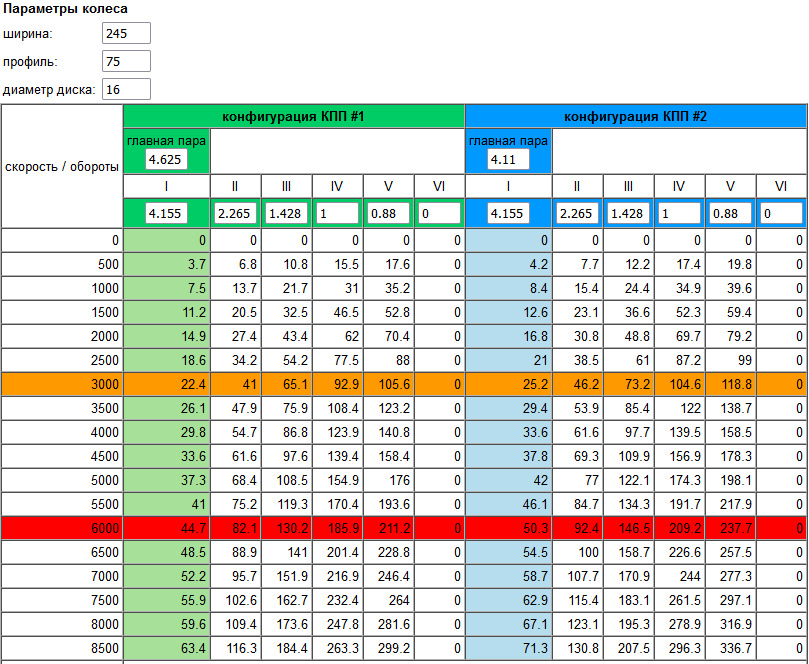This screenshot has height=664, width=809.
Task: Click value 50.3 in the 6000 row
Action: click(535, 528)
